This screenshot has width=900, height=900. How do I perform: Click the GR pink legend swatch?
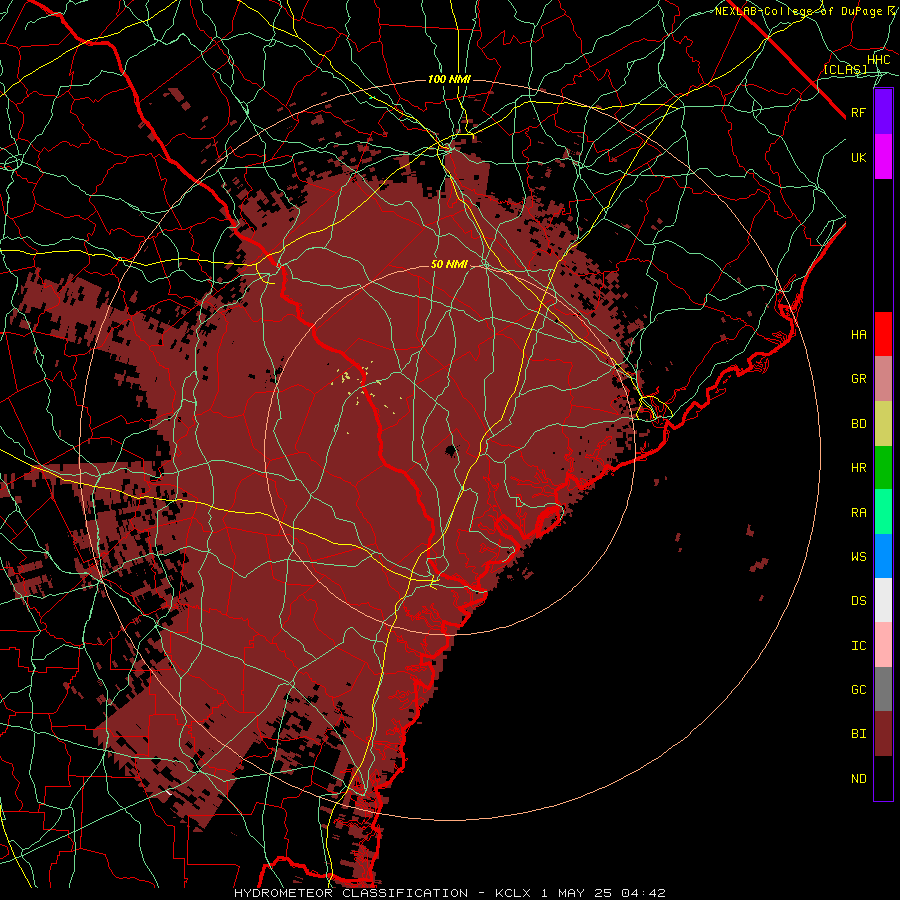(883, 378)
